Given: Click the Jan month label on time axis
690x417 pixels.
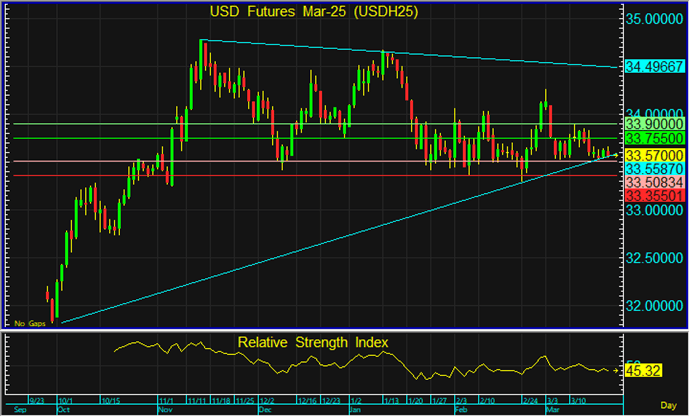Looking at the screenshot, I should point(355,410).
